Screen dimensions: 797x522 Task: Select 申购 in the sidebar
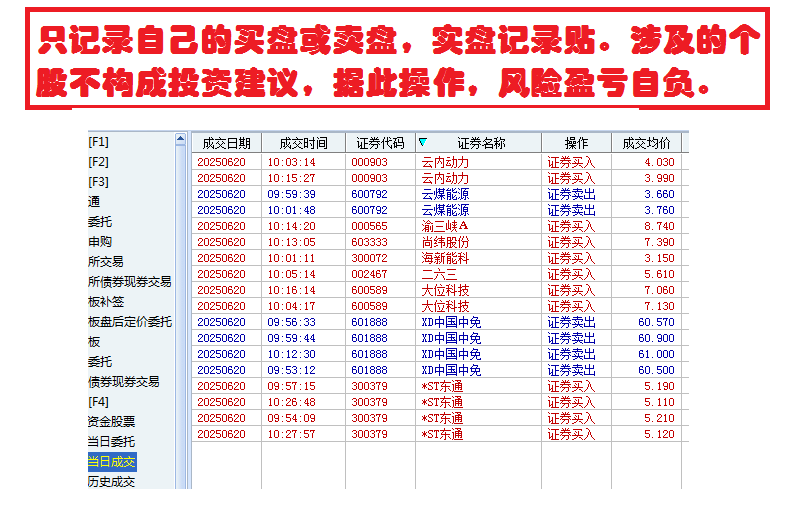click(x=100, y=241)
